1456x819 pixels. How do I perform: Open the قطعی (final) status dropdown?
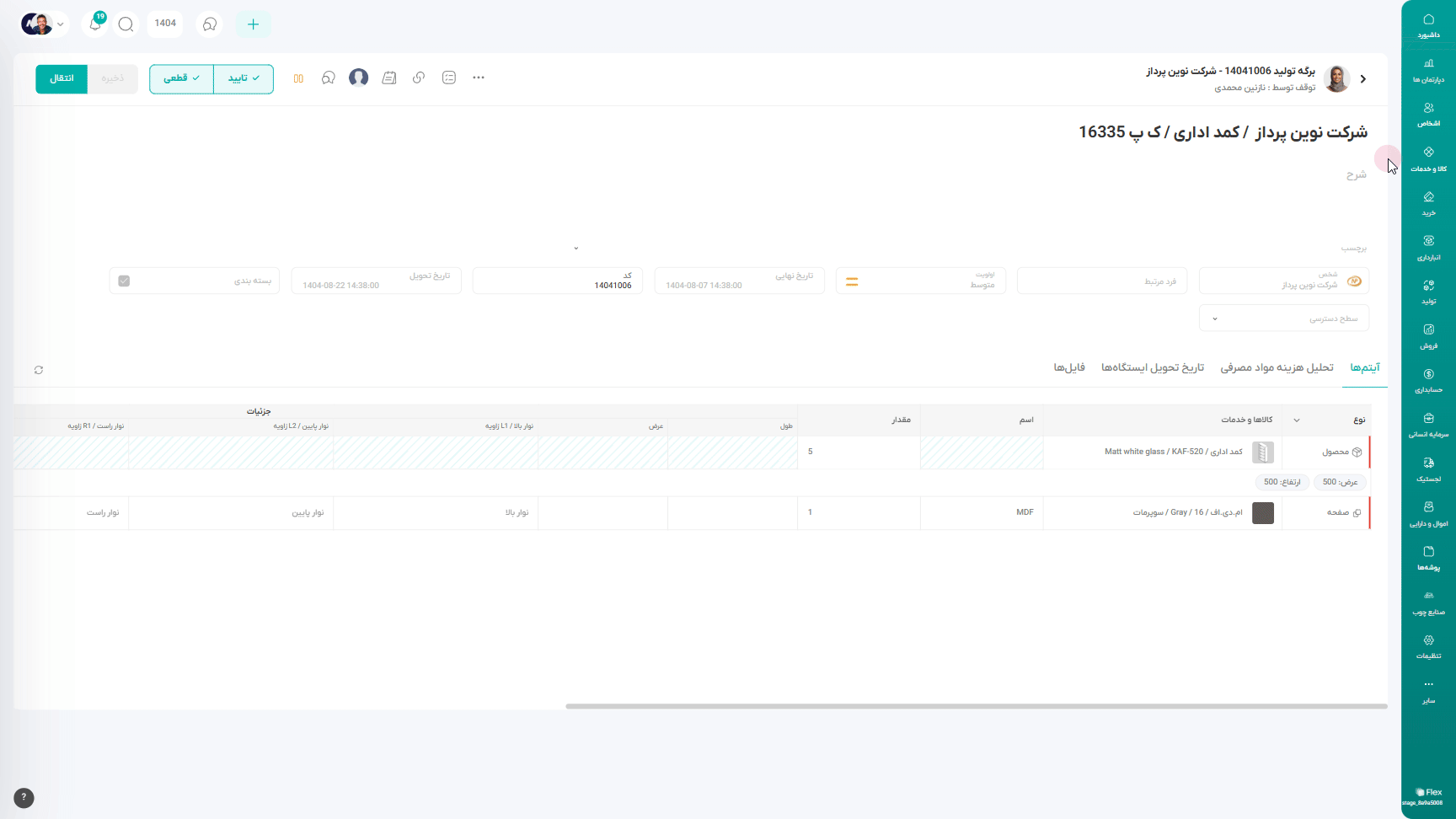[x=181, y=78]
